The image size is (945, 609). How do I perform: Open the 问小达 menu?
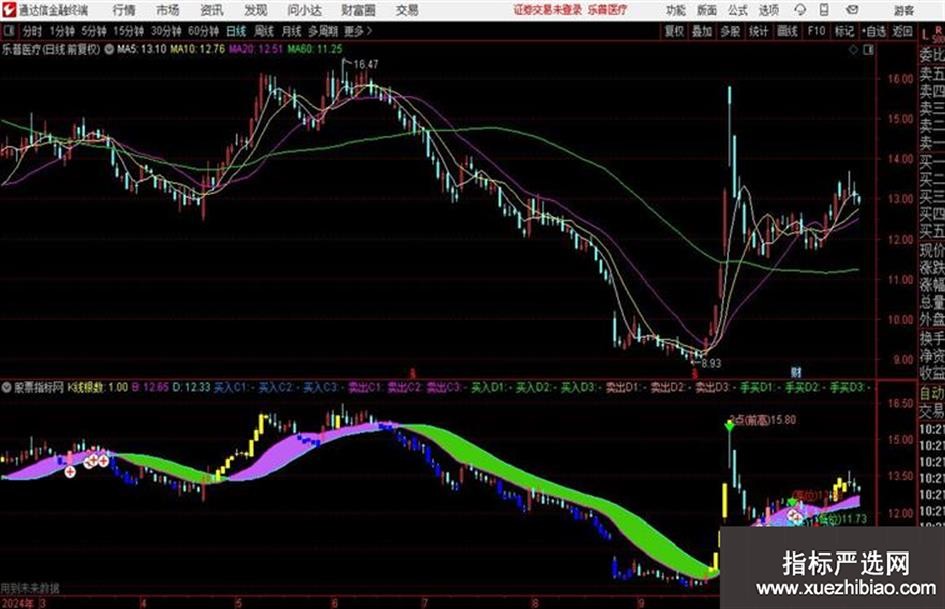(304, 10)
